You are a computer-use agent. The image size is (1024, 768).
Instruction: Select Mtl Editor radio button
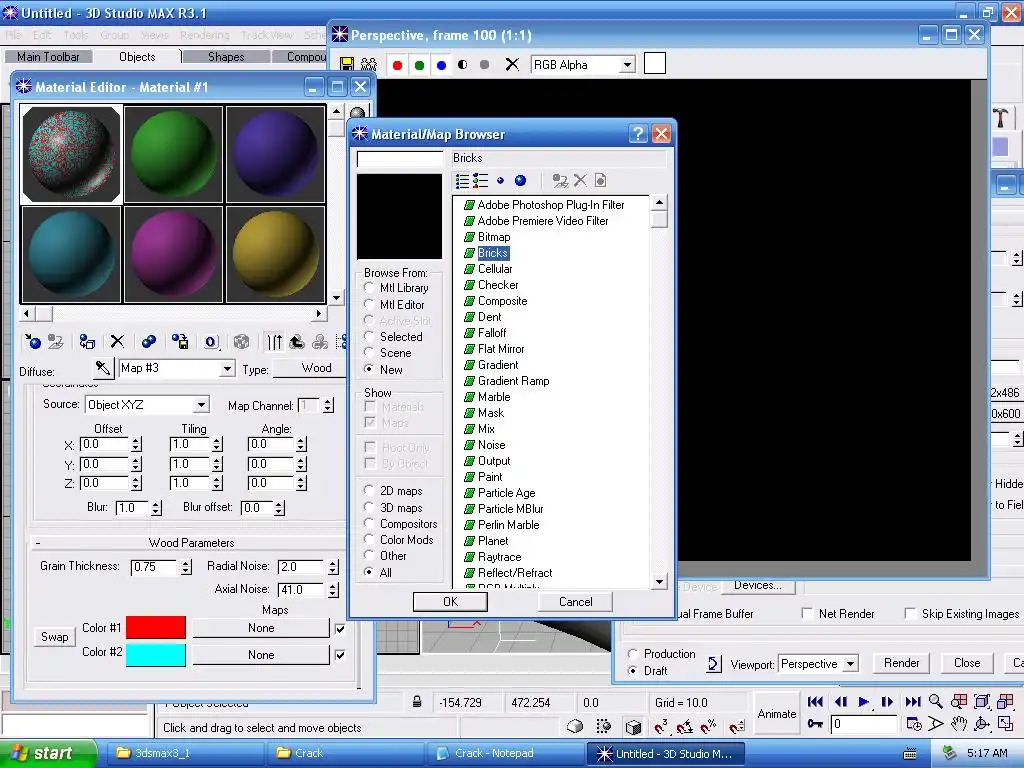click(x=369, y=304)
